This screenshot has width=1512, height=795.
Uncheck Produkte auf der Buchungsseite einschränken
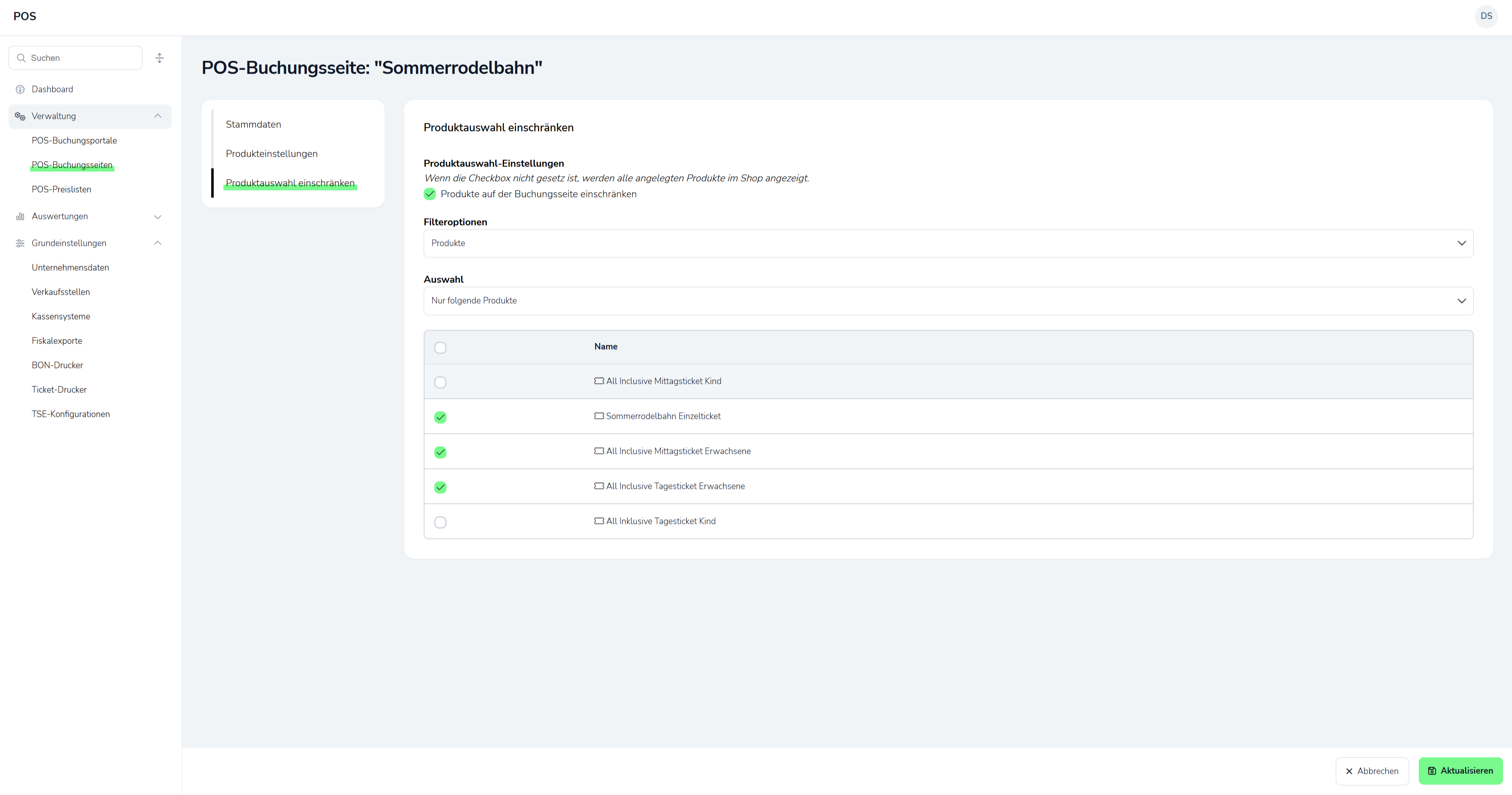[x=430, y=194]
